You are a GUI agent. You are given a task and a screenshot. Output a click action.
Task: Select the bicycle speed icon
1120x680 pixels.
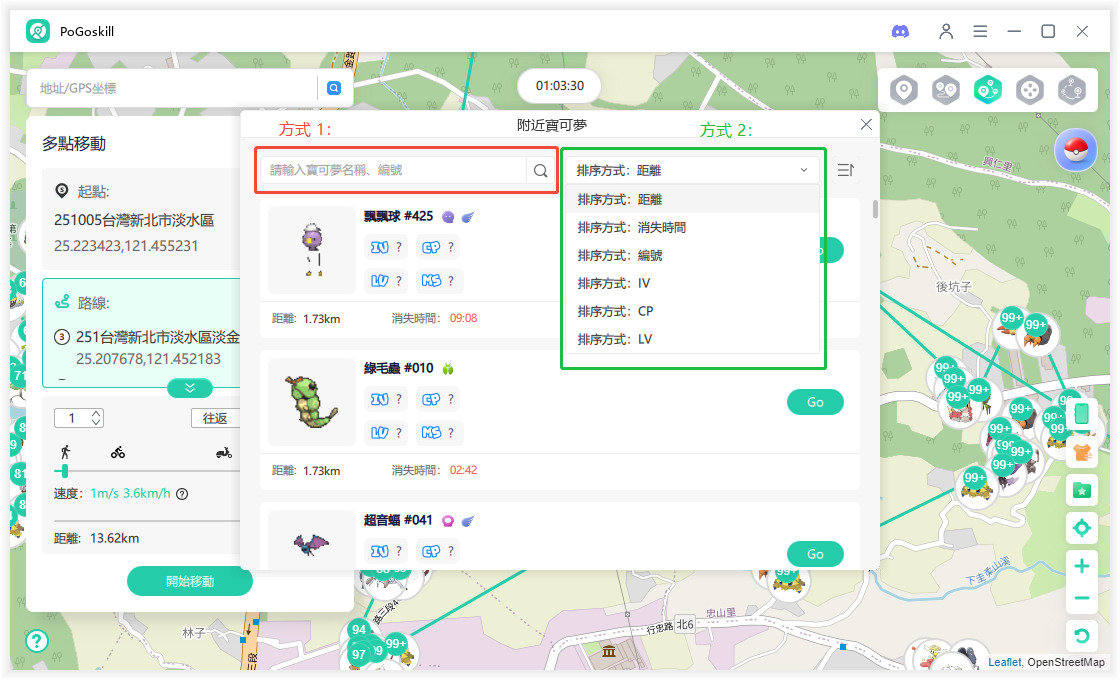pyautogui.click(x=118, y=452)
